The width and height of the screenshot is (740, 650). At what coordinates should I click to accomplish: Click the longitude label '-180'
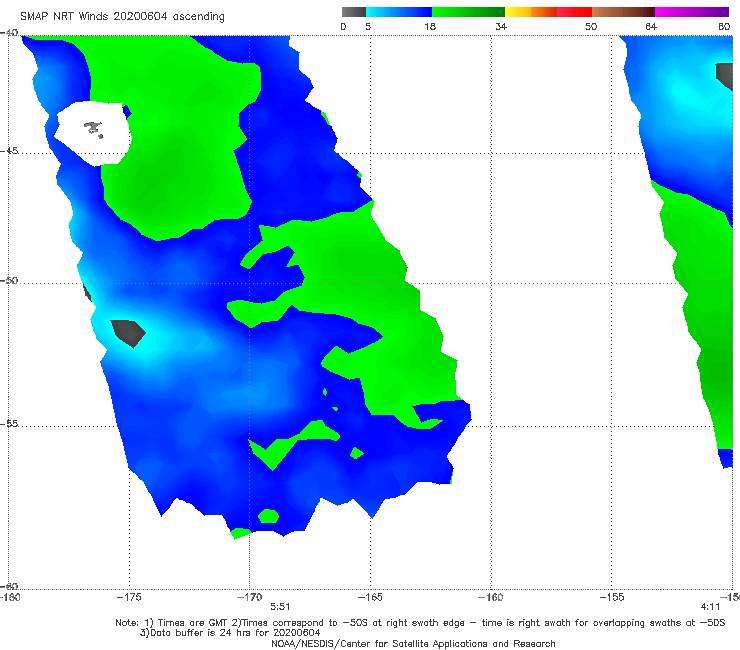tap(10, 597)
